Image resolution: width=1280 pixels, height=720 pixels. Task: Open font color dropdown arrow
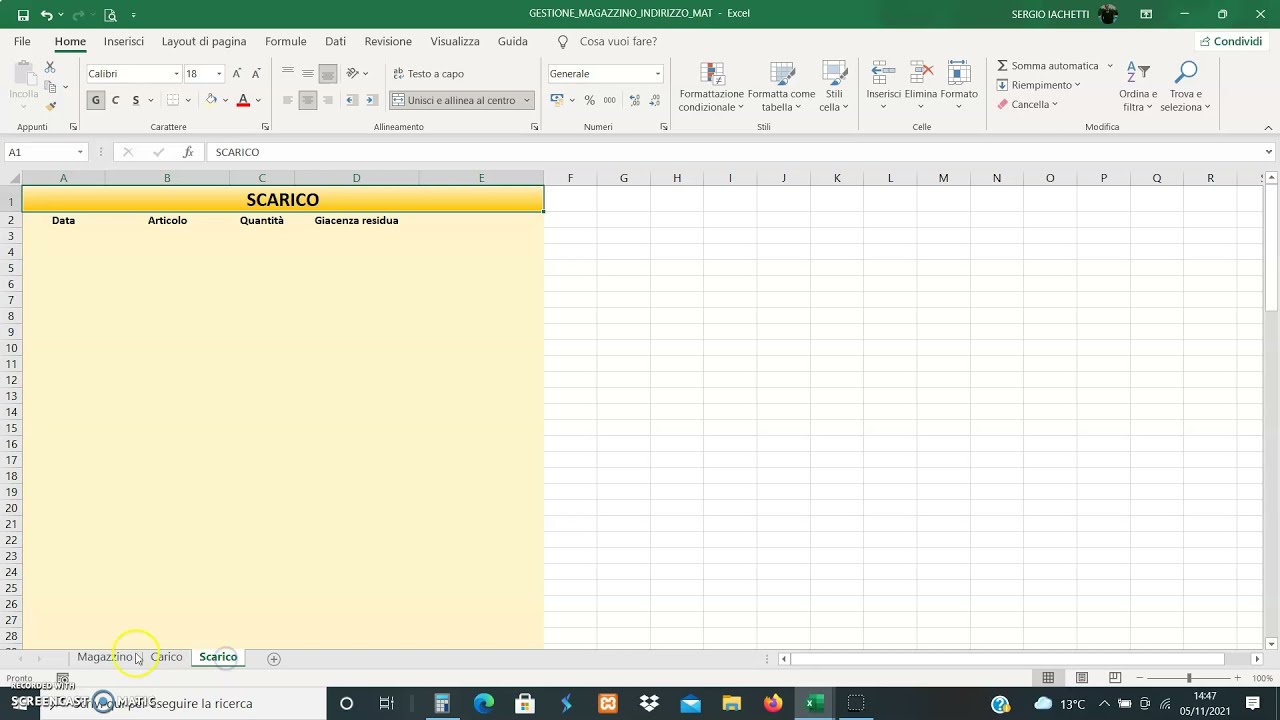tap(258, 100)
